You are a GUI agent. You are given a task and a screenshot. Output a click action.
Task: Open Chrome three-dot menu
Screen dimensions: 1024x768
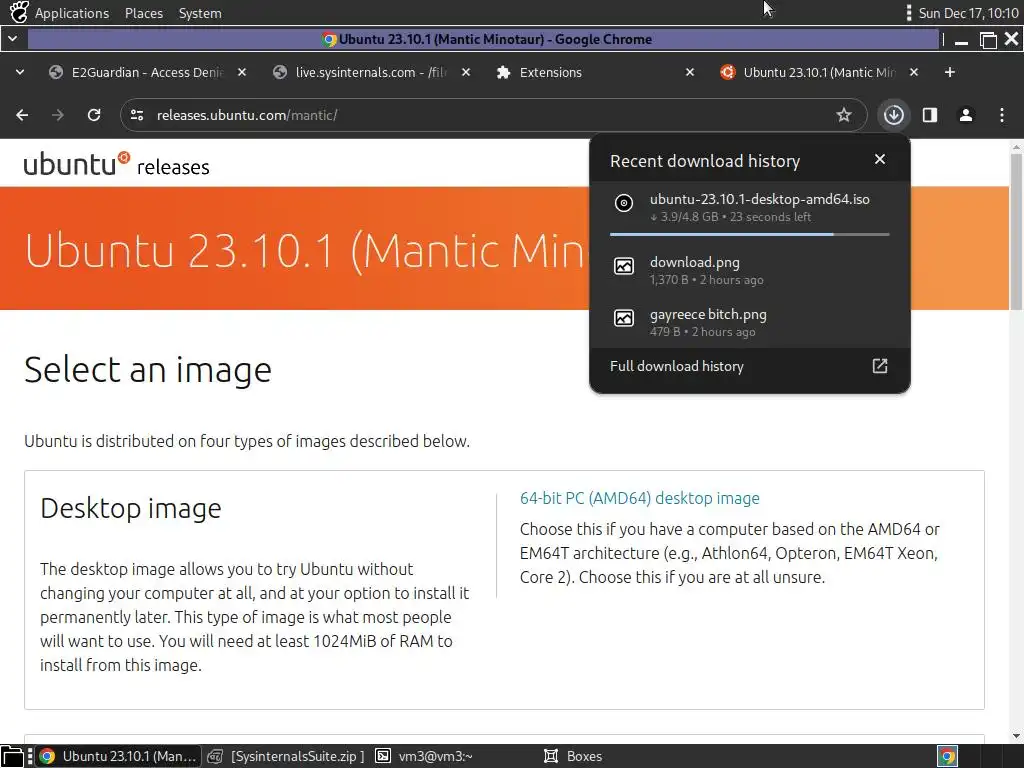1002,115
